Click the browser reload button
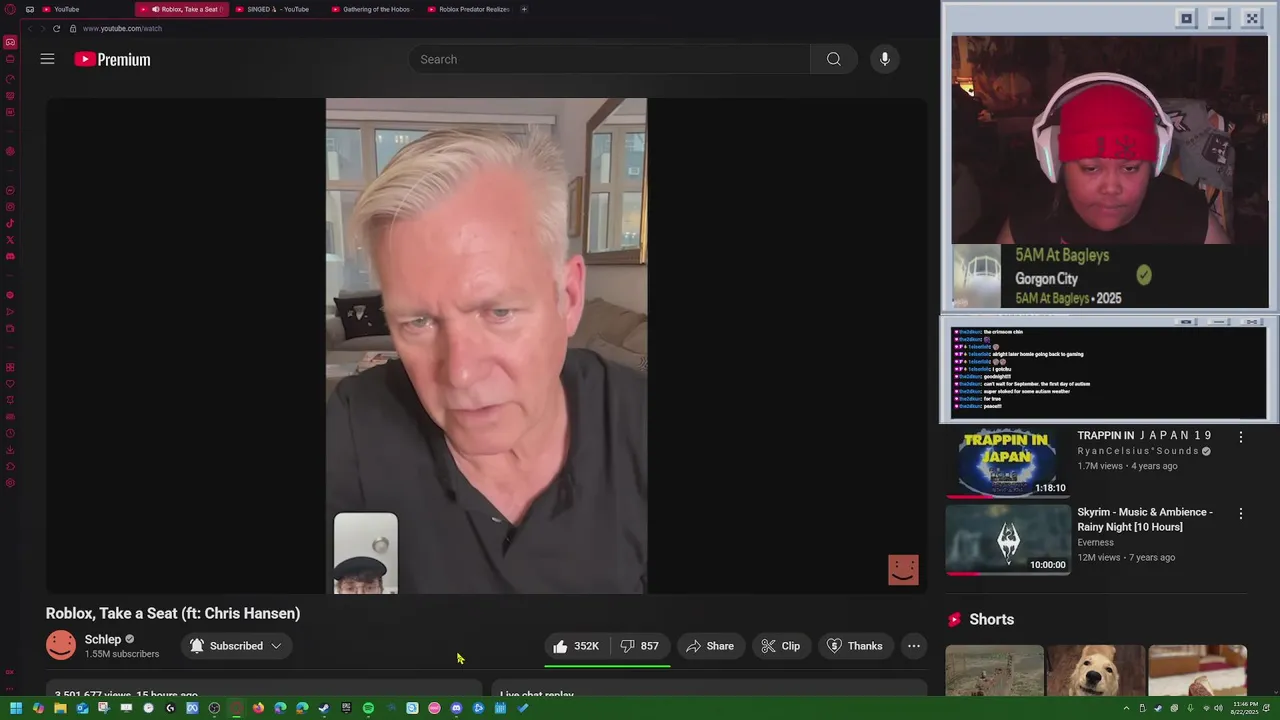The width and height of the screenshot is (1280, 720). [x=56, y=28]
